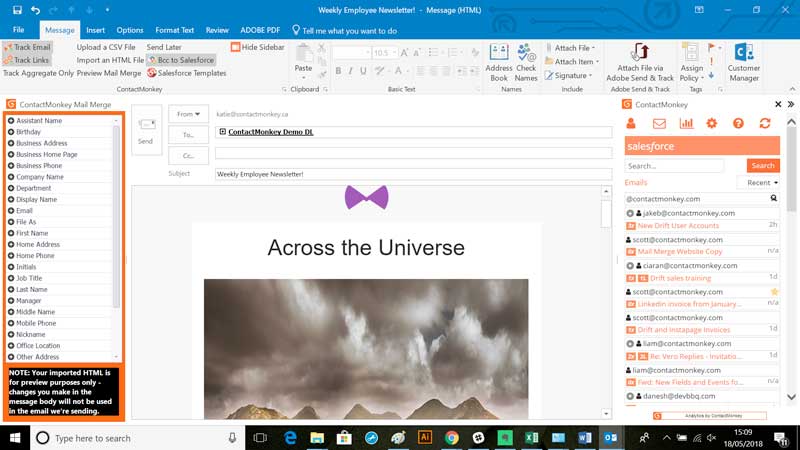Open the File tab
Viewport: 800px width, 450px height.
coord(18,30)
